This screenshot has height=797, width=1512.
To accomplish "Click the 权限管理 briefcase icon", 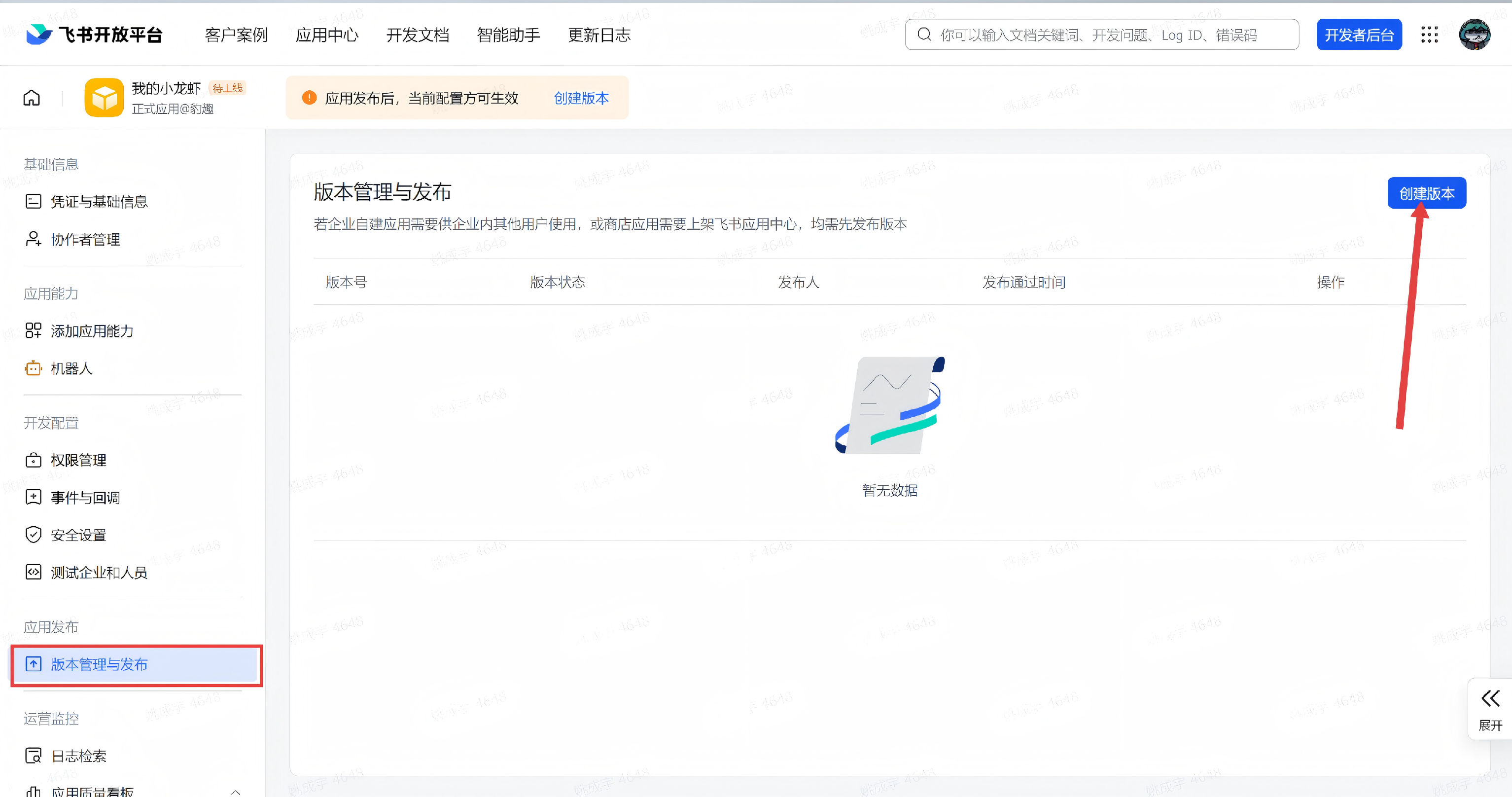I will (34, 460).
